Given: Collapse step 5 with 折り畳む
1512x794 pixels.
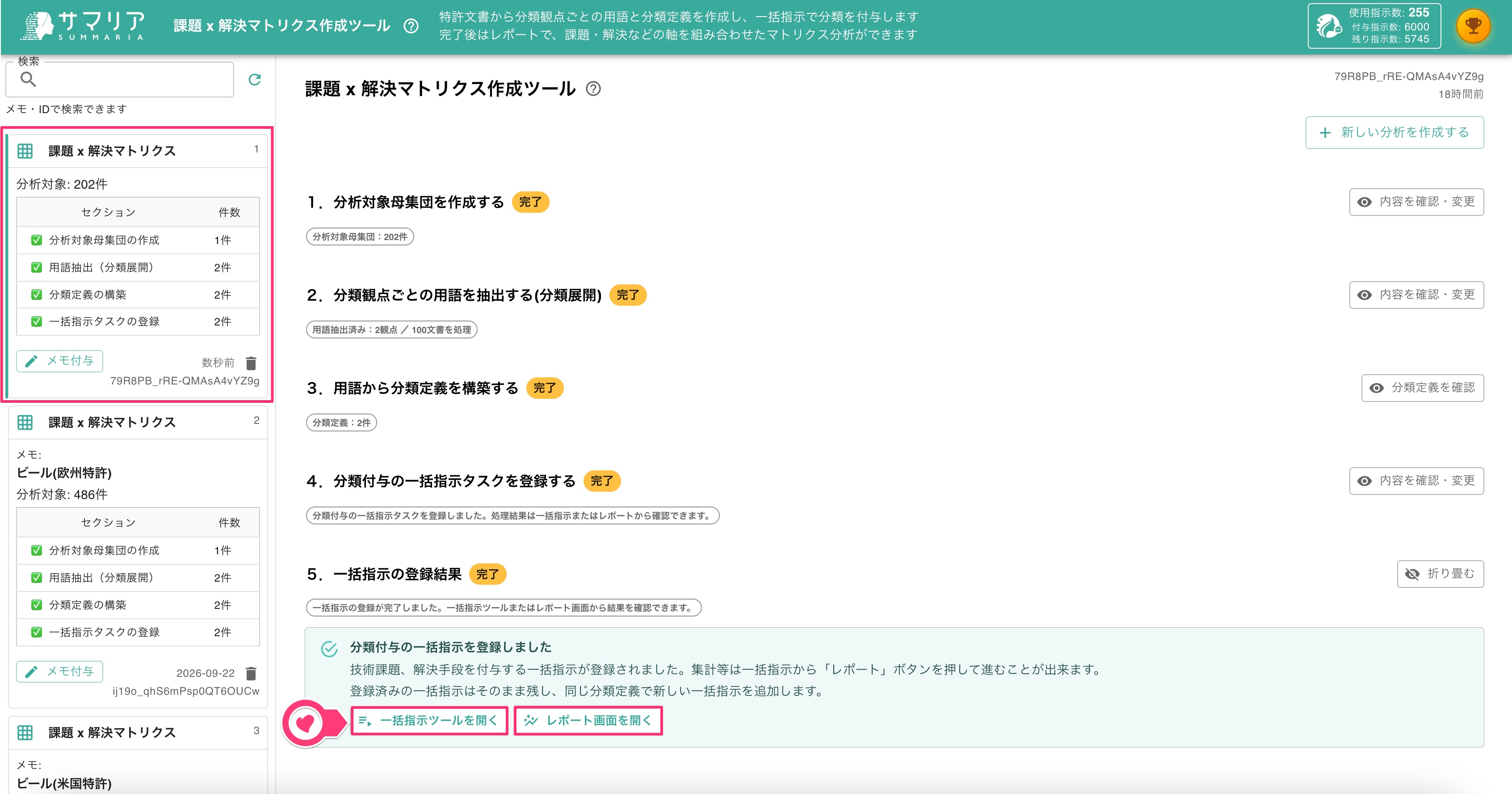Looking at the screenshot, I should pos(1441,574).
